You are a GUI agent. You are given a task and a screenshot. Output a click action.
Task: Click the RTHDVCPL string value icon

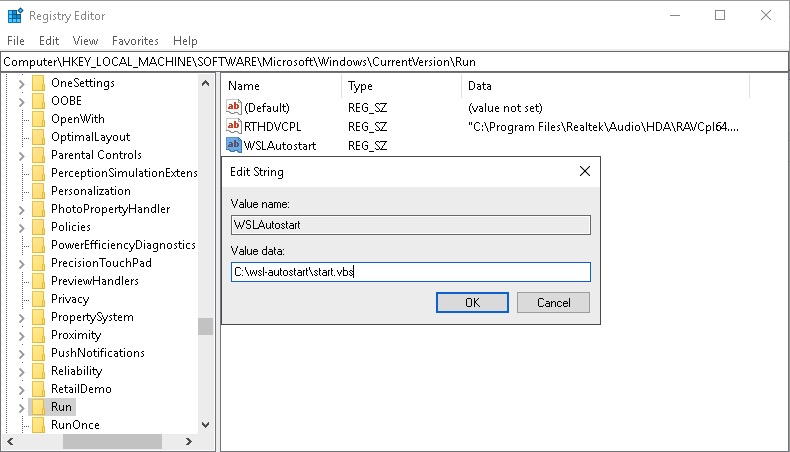point(233,126)
